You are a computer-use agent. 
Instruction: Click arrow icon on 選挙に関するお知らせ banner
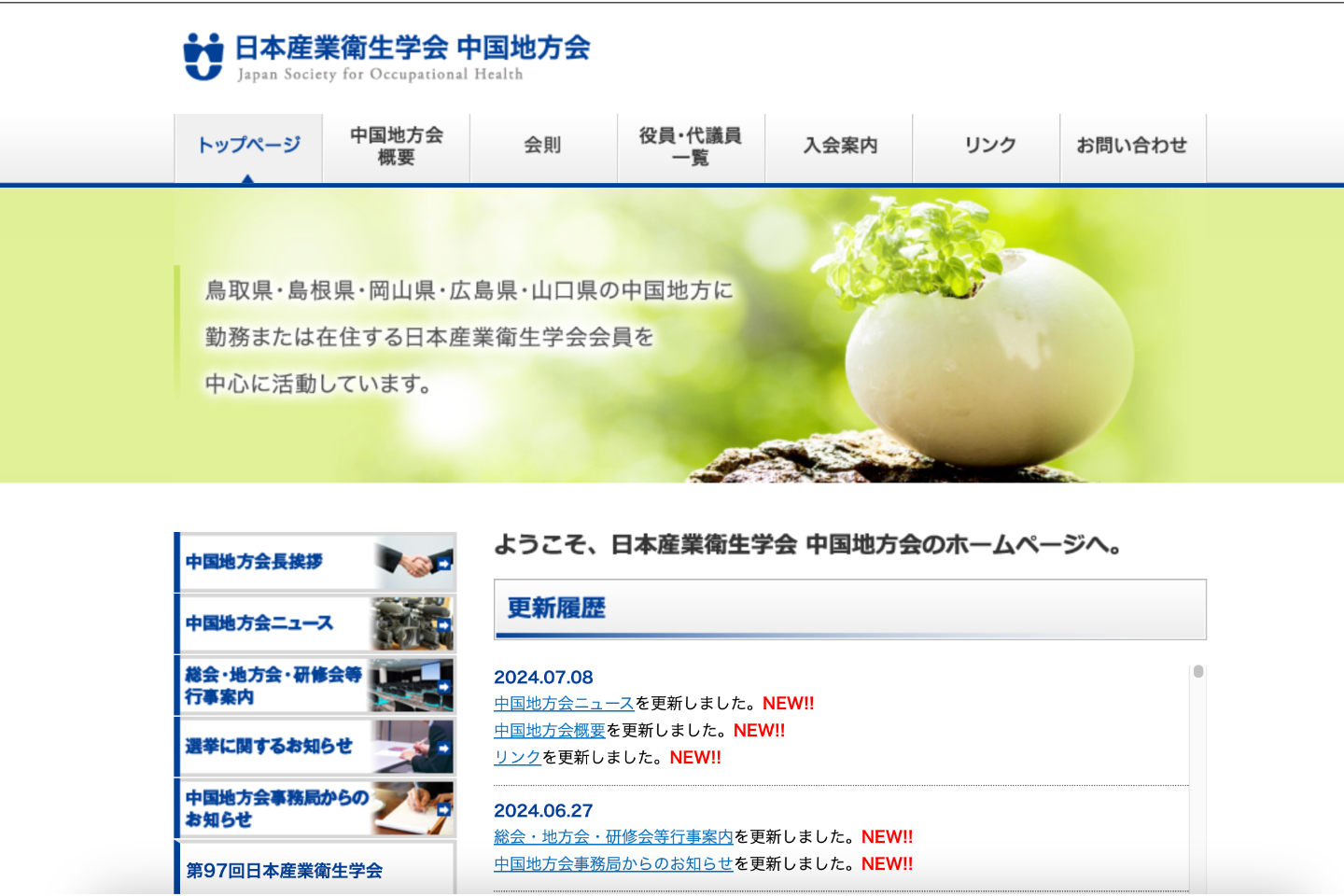[444, 748]
